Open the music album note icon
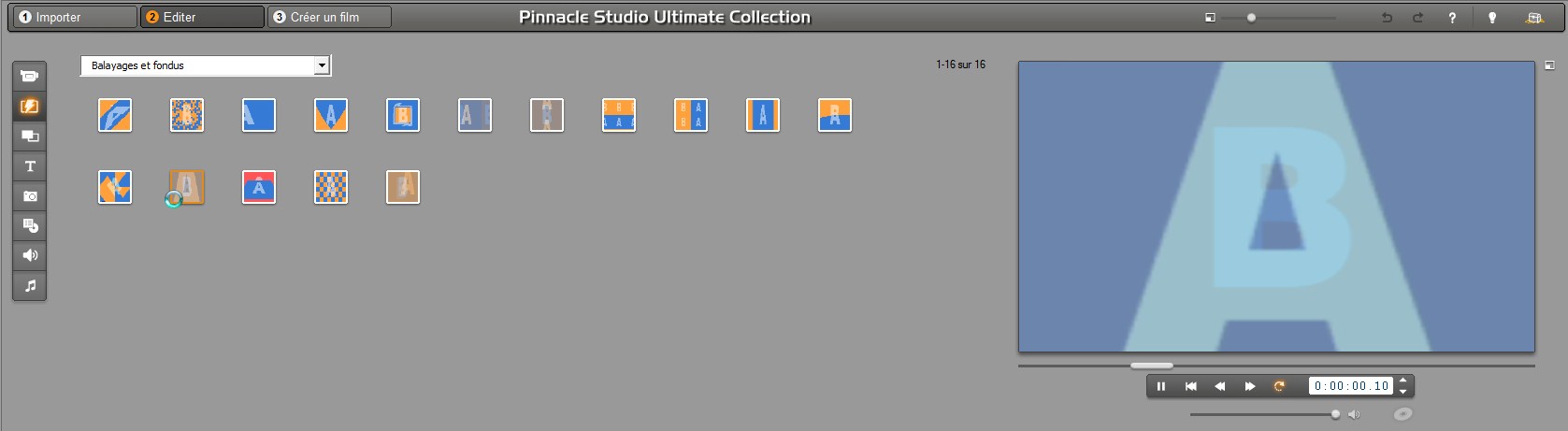The height and width of the screenshot is (431, 1568). pos(30,285)
